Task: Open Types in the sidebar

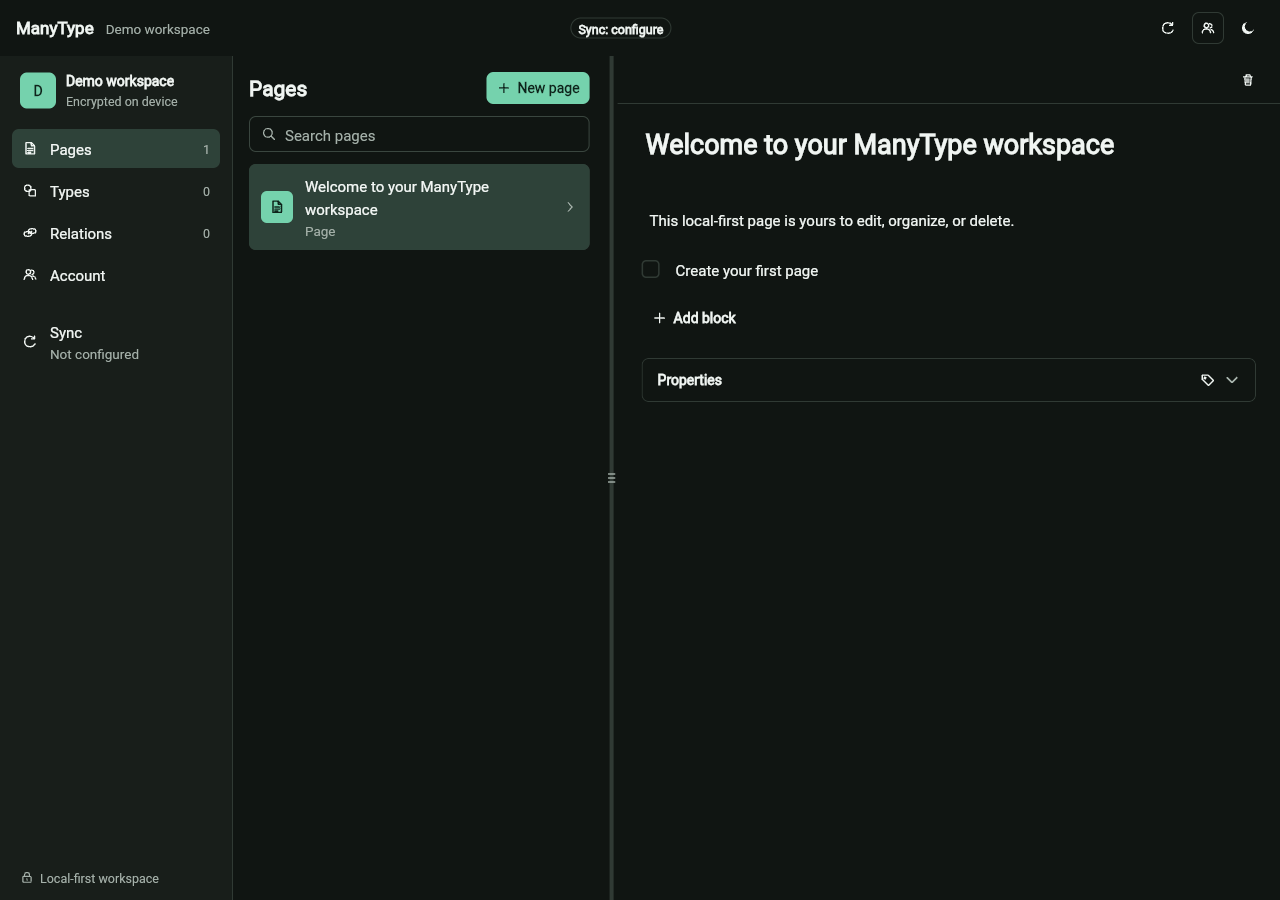Action: 116,191
